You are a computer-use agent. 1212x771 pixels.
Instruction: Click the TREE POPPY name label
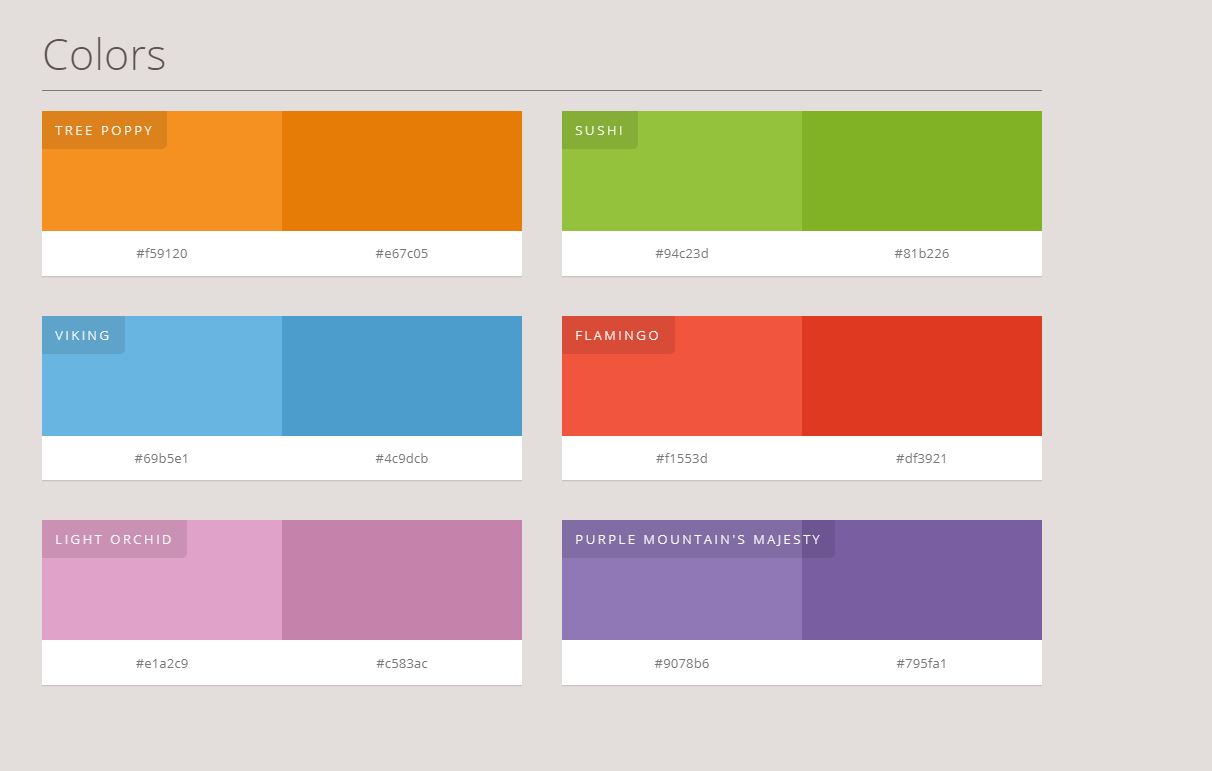click(x=104, y=130)
